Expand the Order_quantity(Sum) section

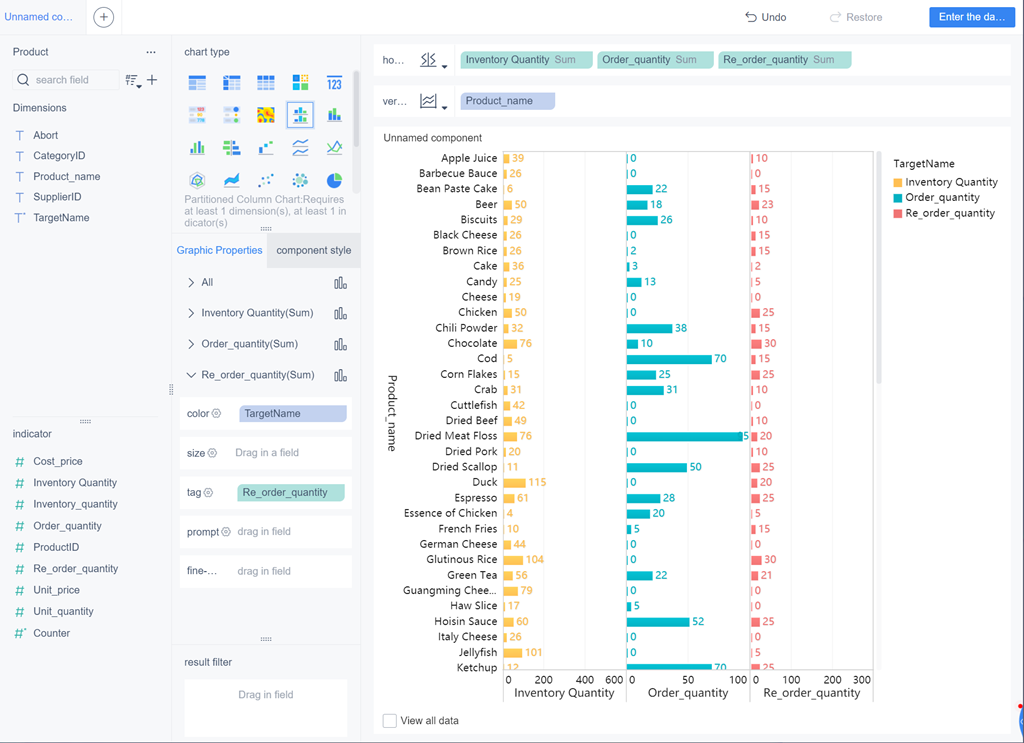pyautogui.click(x=191, y=344)
